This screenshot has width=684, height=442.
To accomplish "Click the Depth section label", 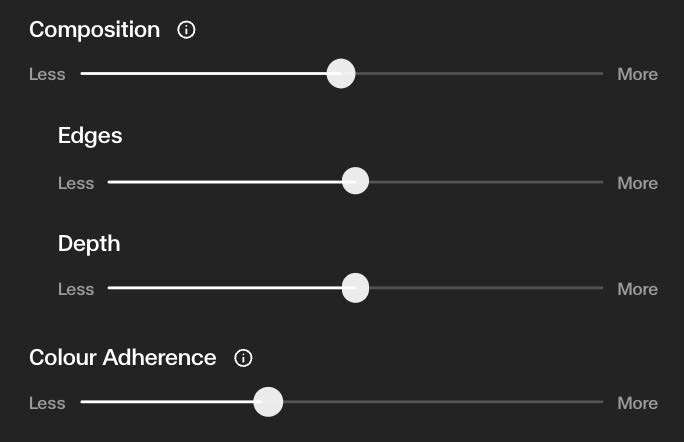I will click(x=89, y=243).
